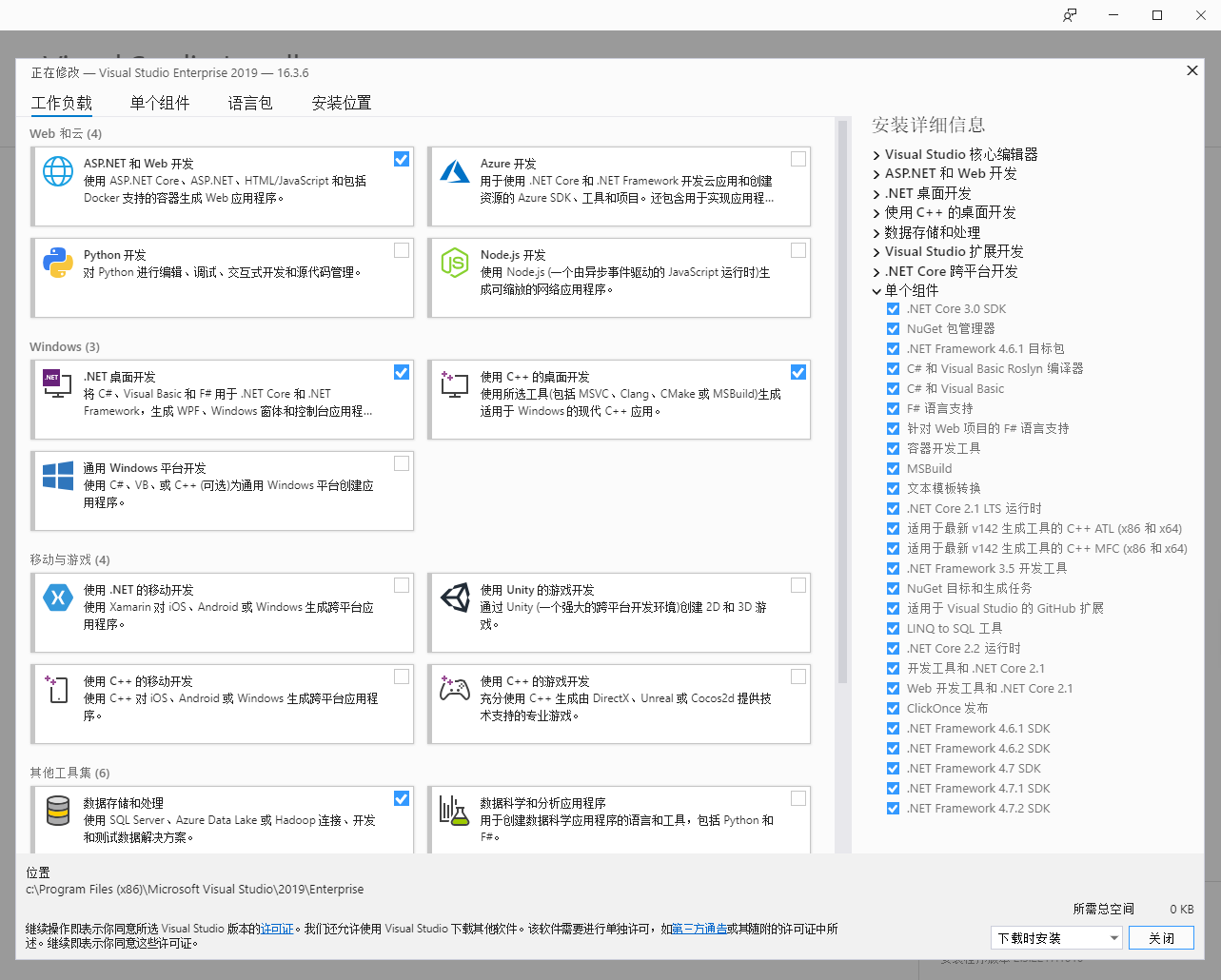Click the .NET 桌面开发 monitor icon
1221x980 pixels.
(57, 383)
